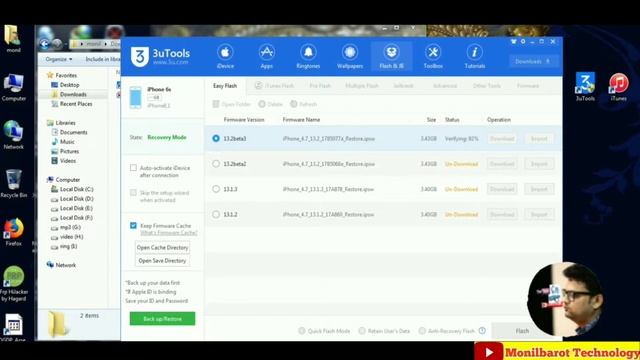Image resolution: width=640 pixels, height=360 pixels.
Task: Select Downloads folder in Explorer sidebar
Action: [x=73, y=94]
